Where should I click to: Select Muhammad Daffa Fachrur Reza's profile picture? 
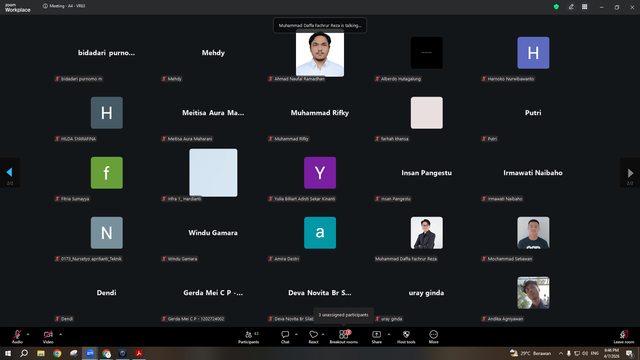click(427, 233)
